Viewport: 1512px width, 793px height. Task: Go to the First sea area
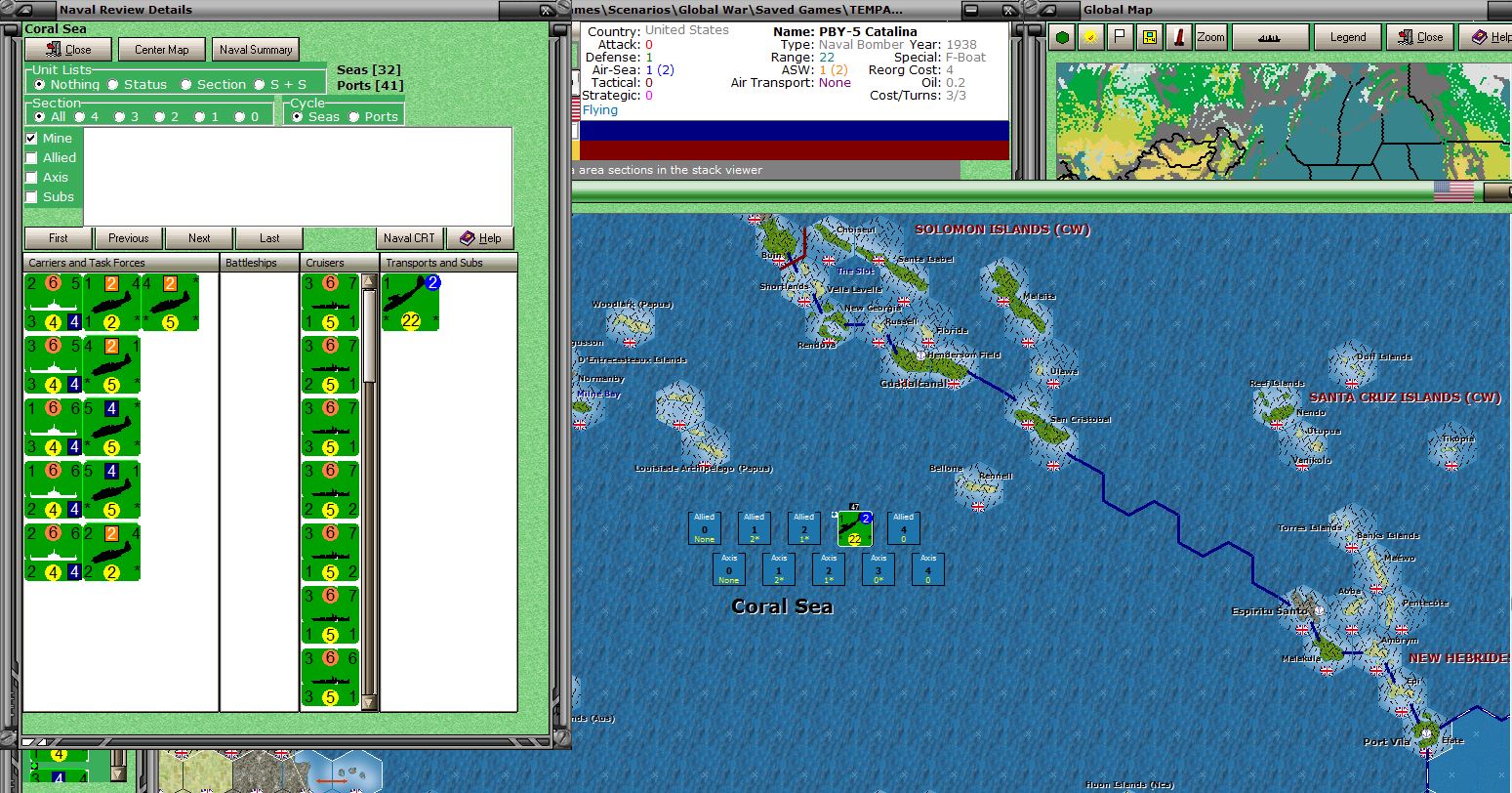coord(59,237)
